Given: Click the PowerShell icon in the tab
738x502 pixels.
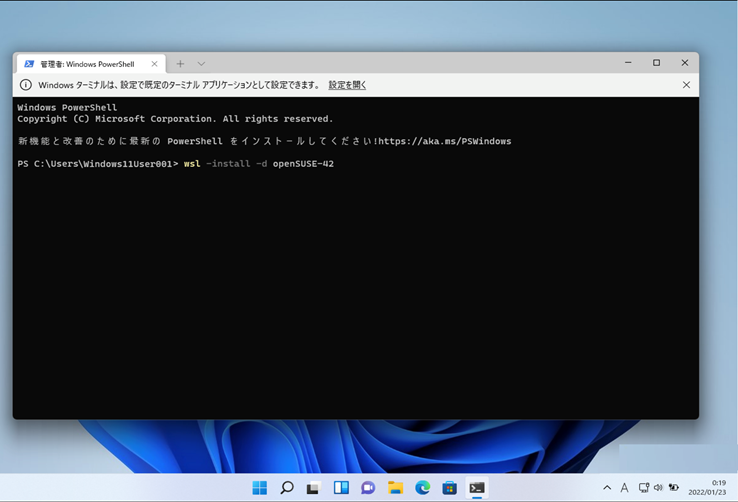Looking at the screenshot, I should (29, 64).
